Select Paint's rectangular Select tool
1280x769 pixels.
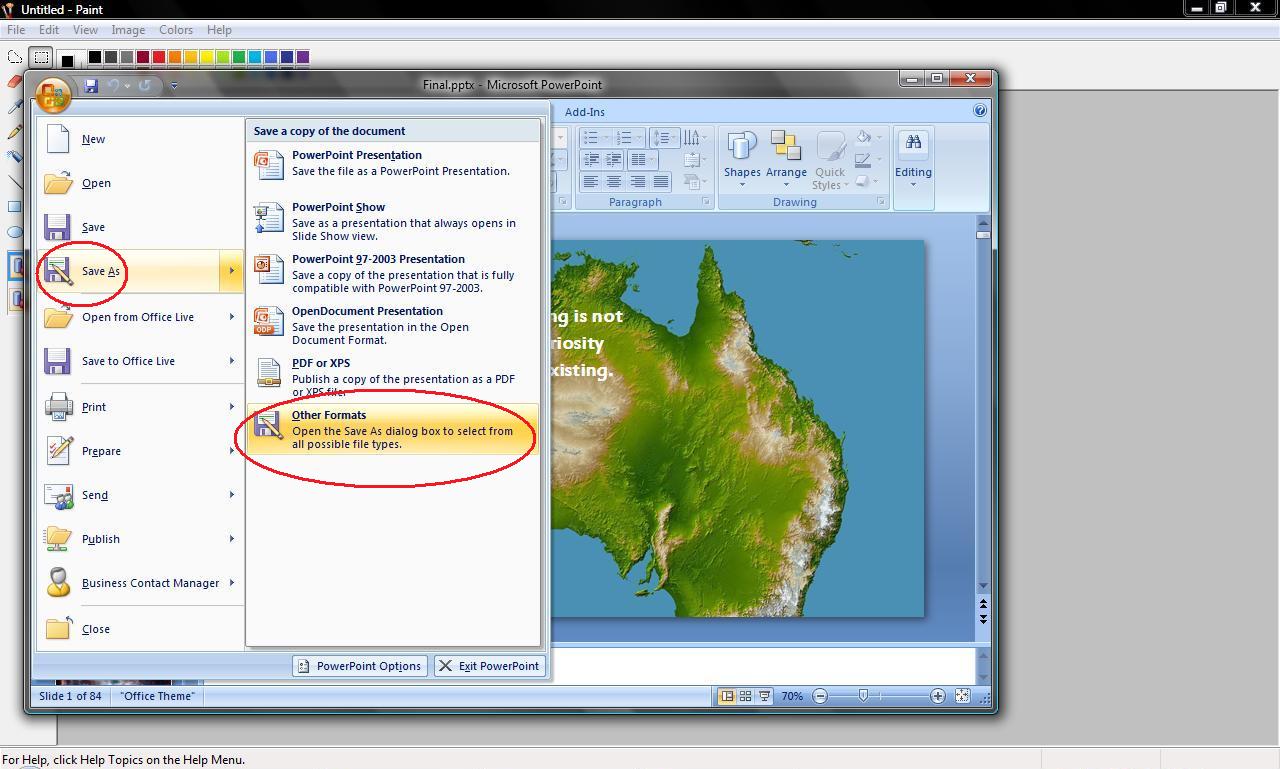click(x=41, y=57)
